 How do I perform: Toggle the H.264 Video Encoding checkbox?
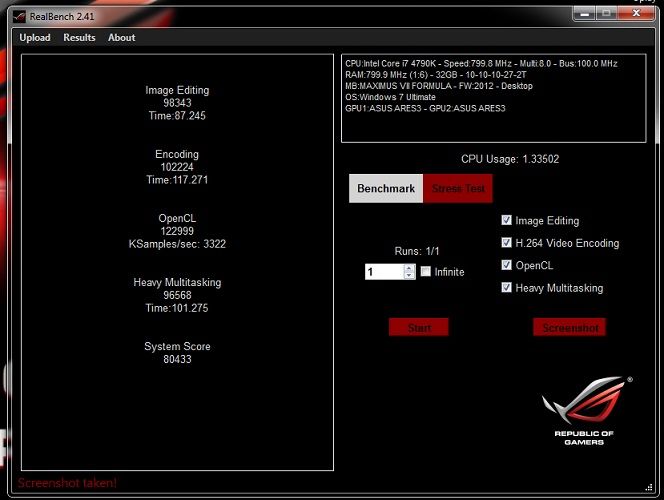(506, 243)
